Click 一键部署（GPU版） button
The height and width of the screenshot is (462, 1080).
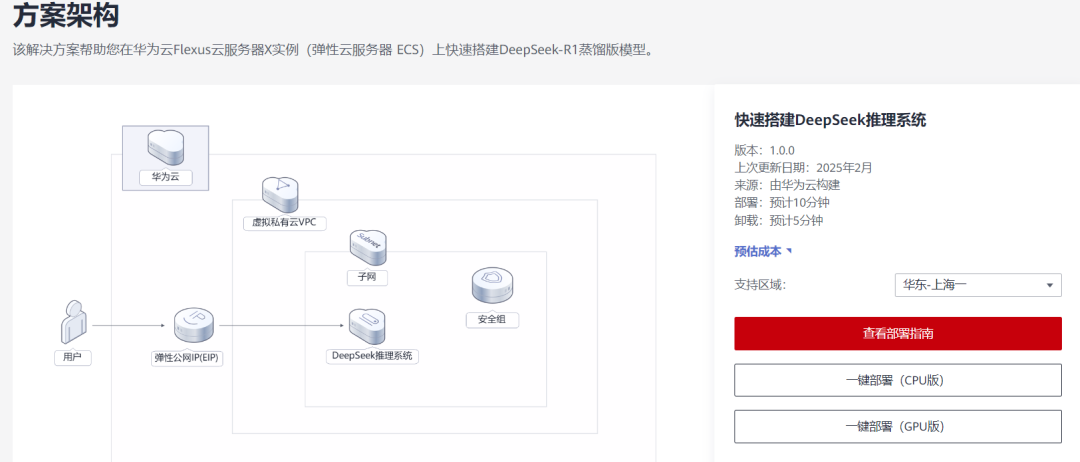pyautogui.click(x=897, y=426)
